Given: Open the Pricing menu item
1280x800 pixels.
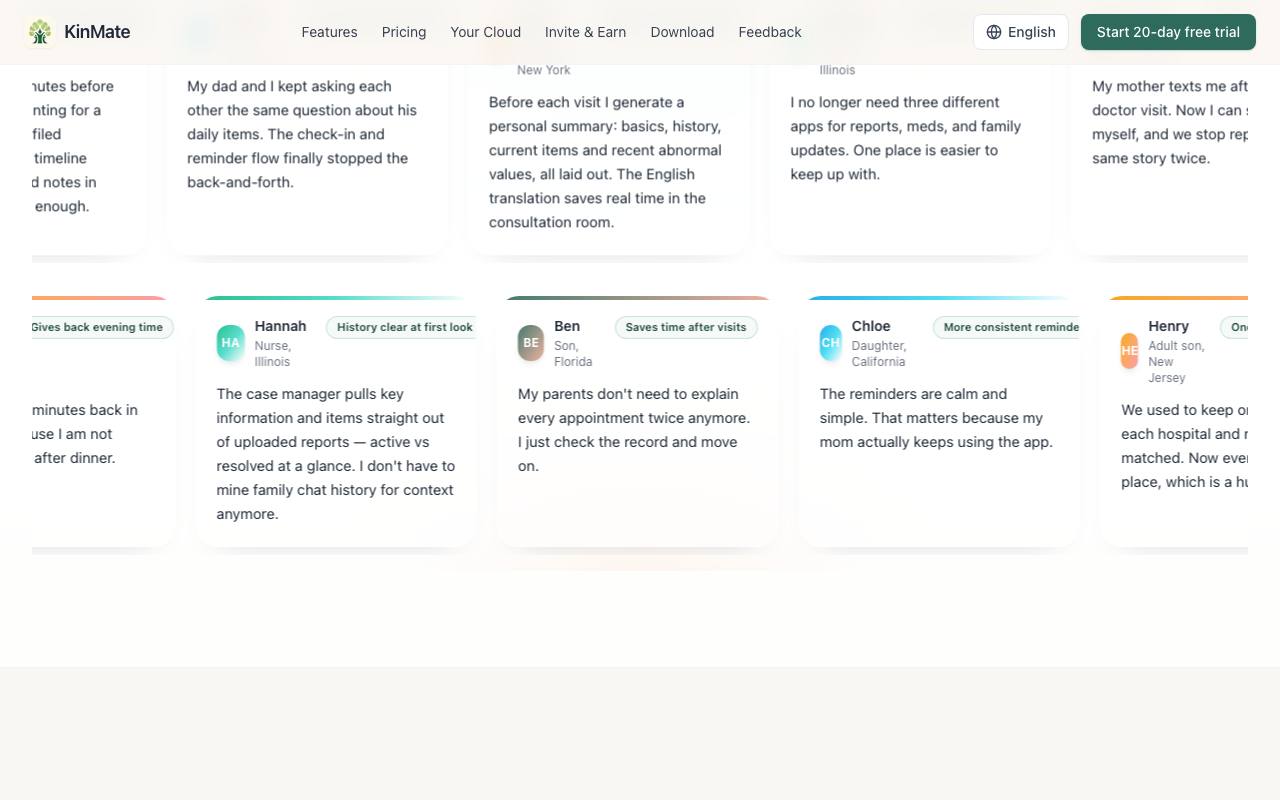Looking at the screenshot, I should 404,32.
